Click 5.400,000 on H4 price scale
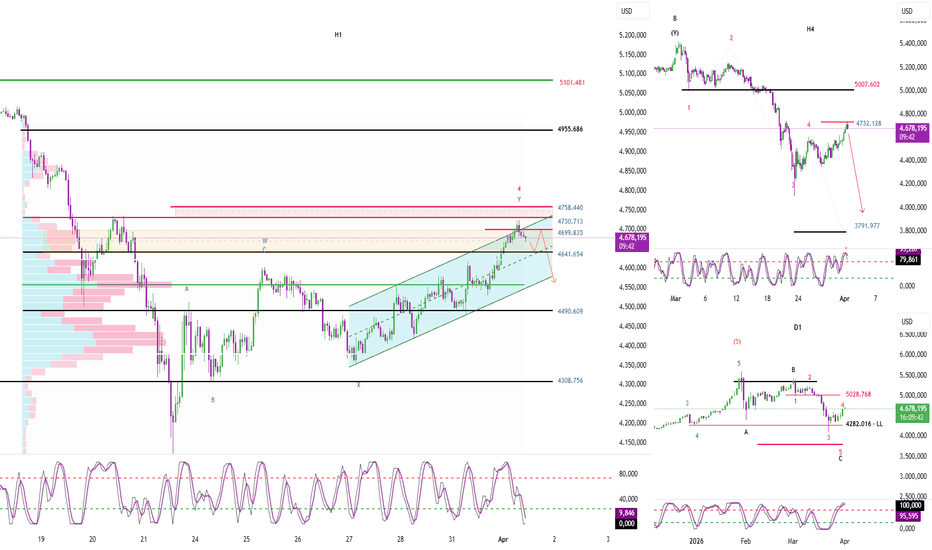932x550 pixels. (x=912, y=43)
